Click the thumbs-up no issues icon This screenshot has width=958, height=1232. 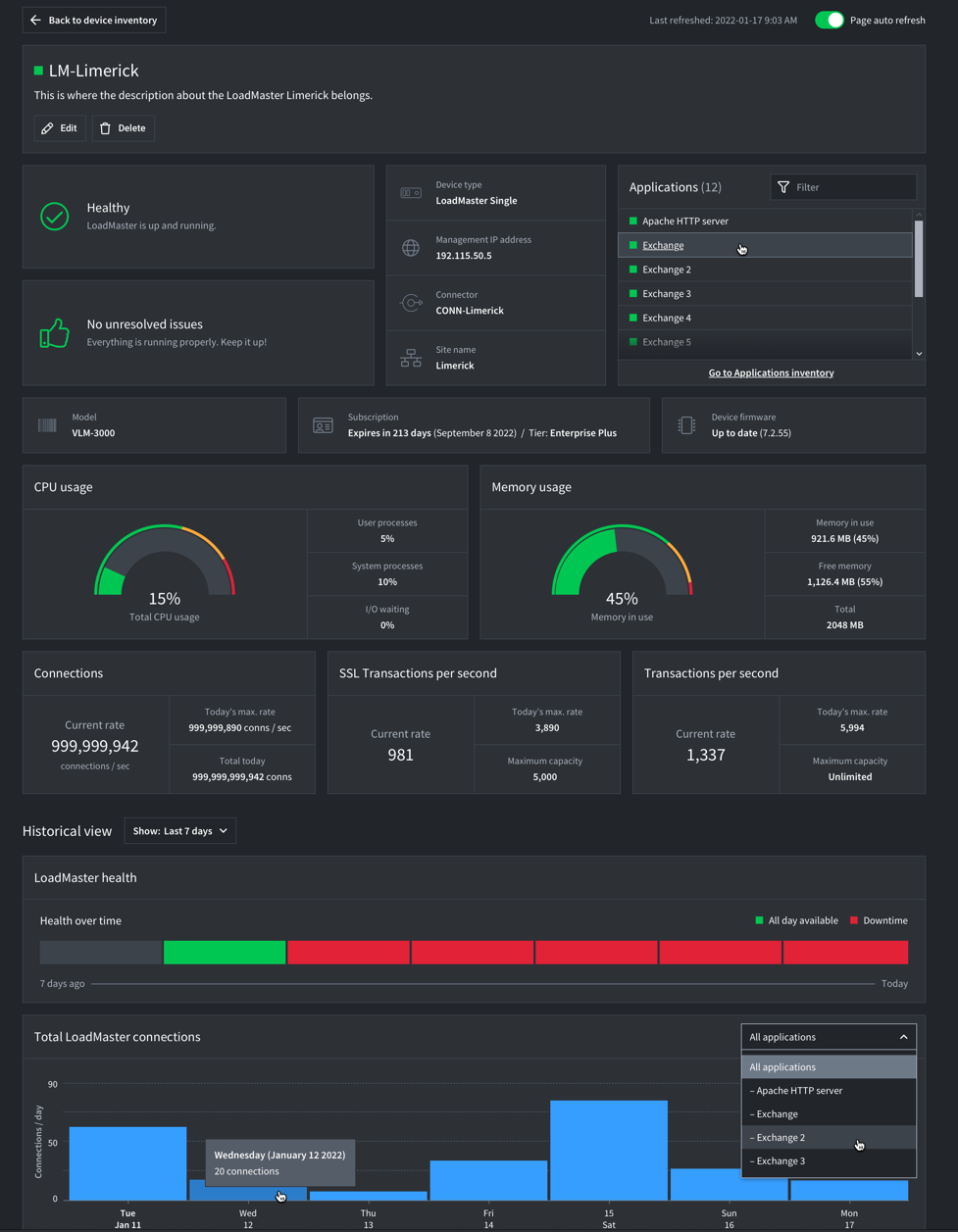55,333
